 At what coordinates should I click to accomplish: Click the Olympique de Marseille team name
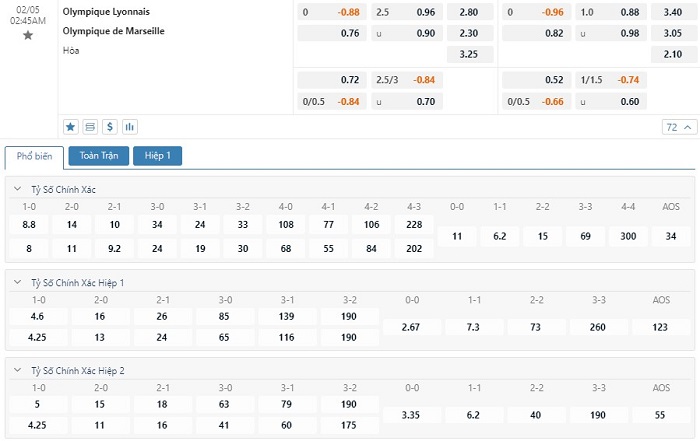[113, 31]
